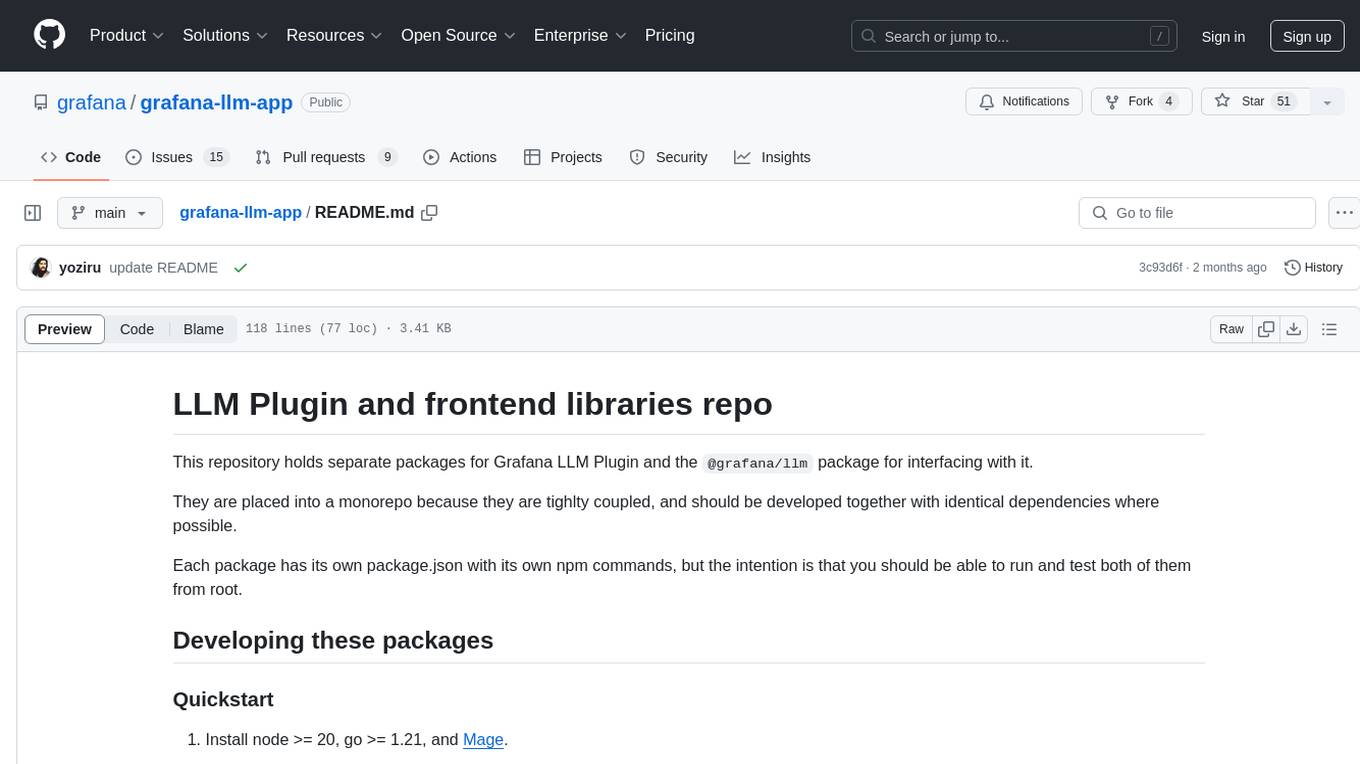The image size is (1360, 764).
Task: Switch to Code view
Action: click(x=137, y=329)
